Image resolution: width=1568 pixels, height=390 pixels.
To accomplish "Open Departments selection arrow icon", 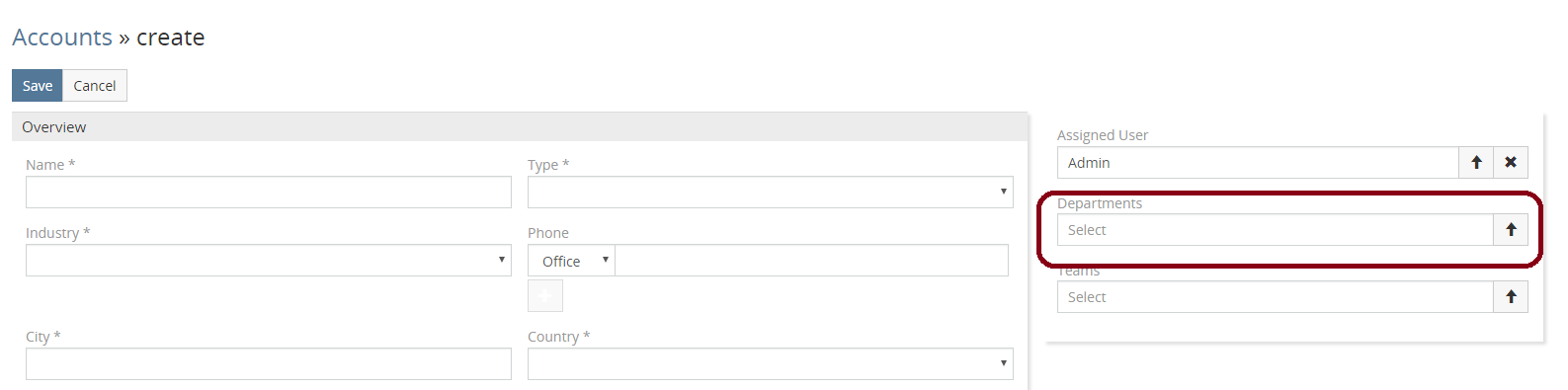I will tap(1511, 230).
